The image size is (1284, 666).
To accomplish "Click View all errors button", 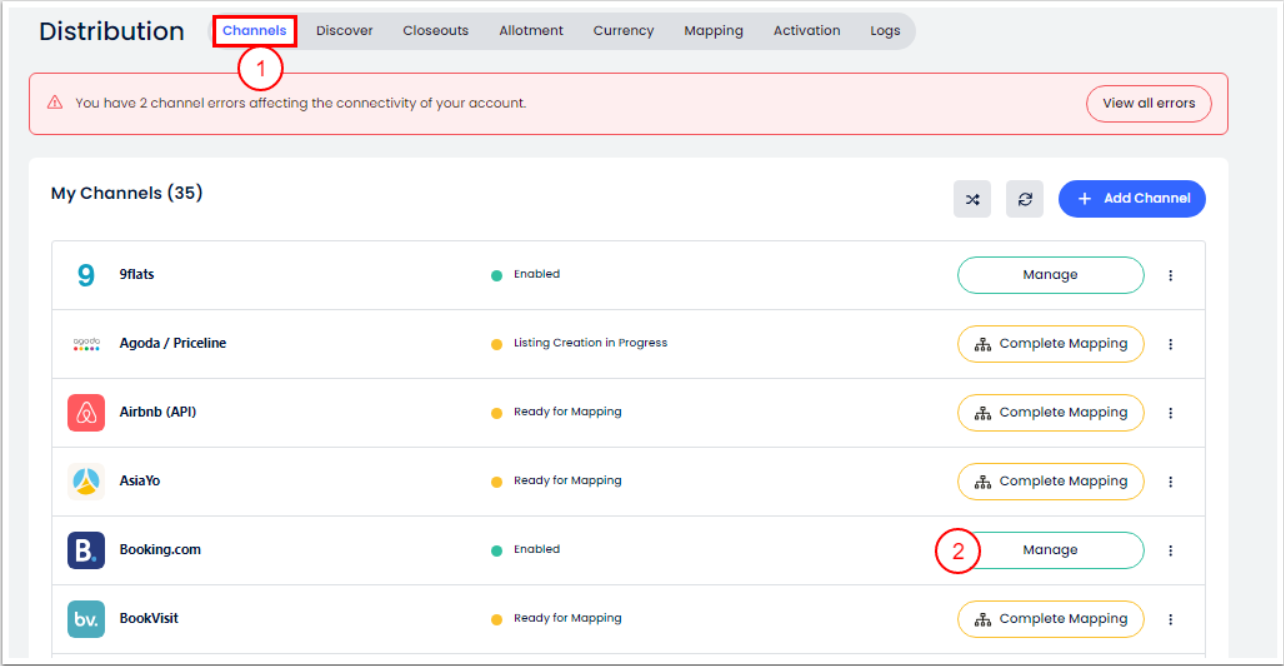I will tap(1148, 103).
